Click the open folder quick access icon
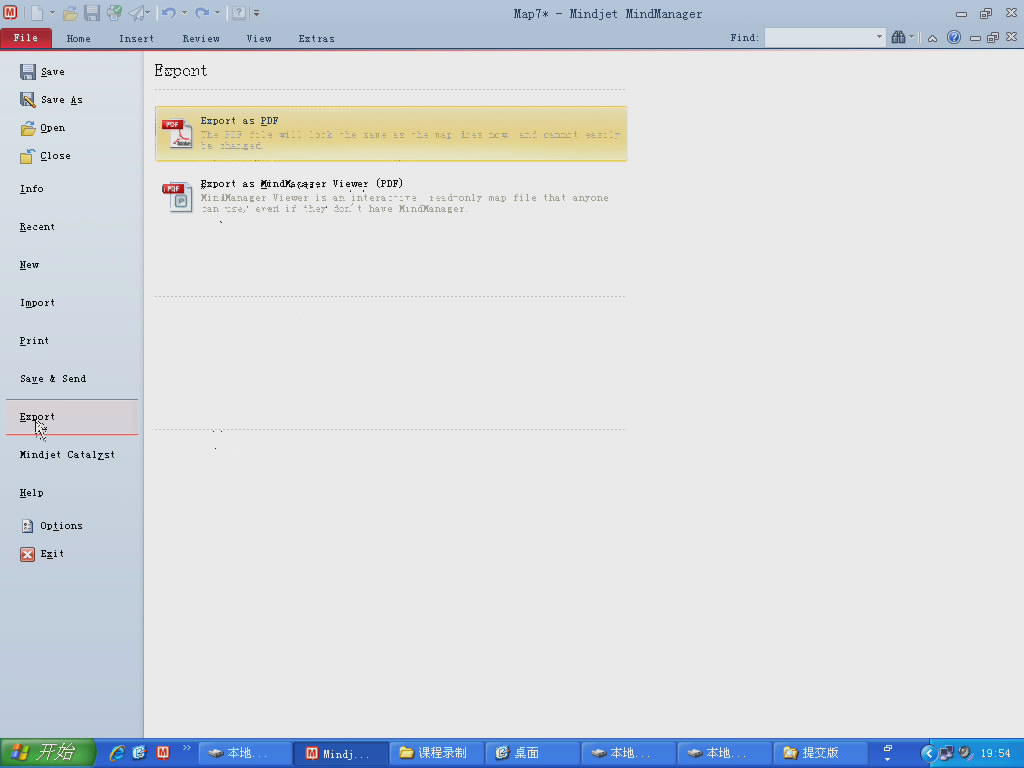Screen dimensions: 1024x768 pyautogui.click(x=71, y=12)
